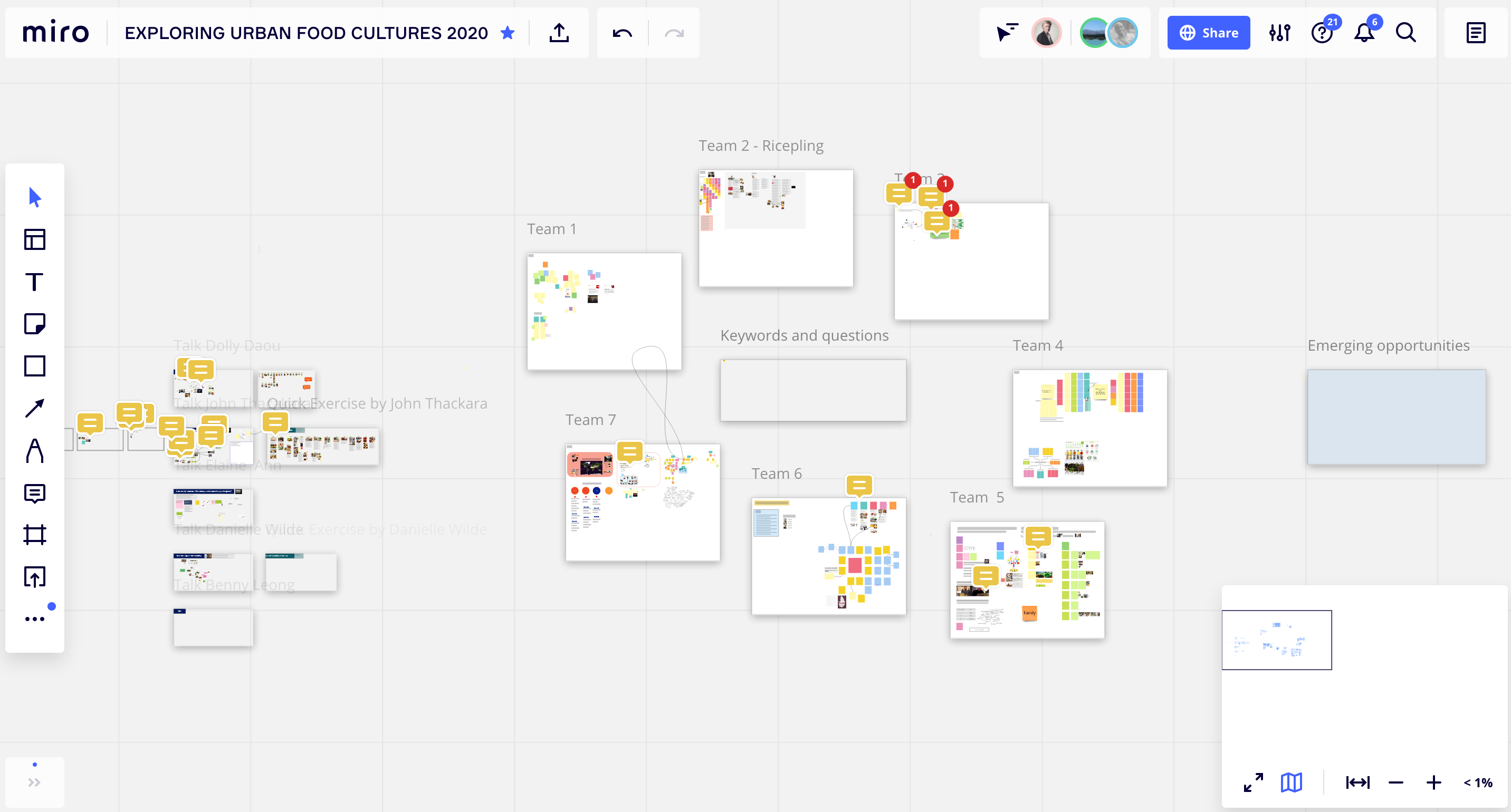Select the Shape rectangle tool
This screenshot has width=1511, height=812.
[35, 366]
